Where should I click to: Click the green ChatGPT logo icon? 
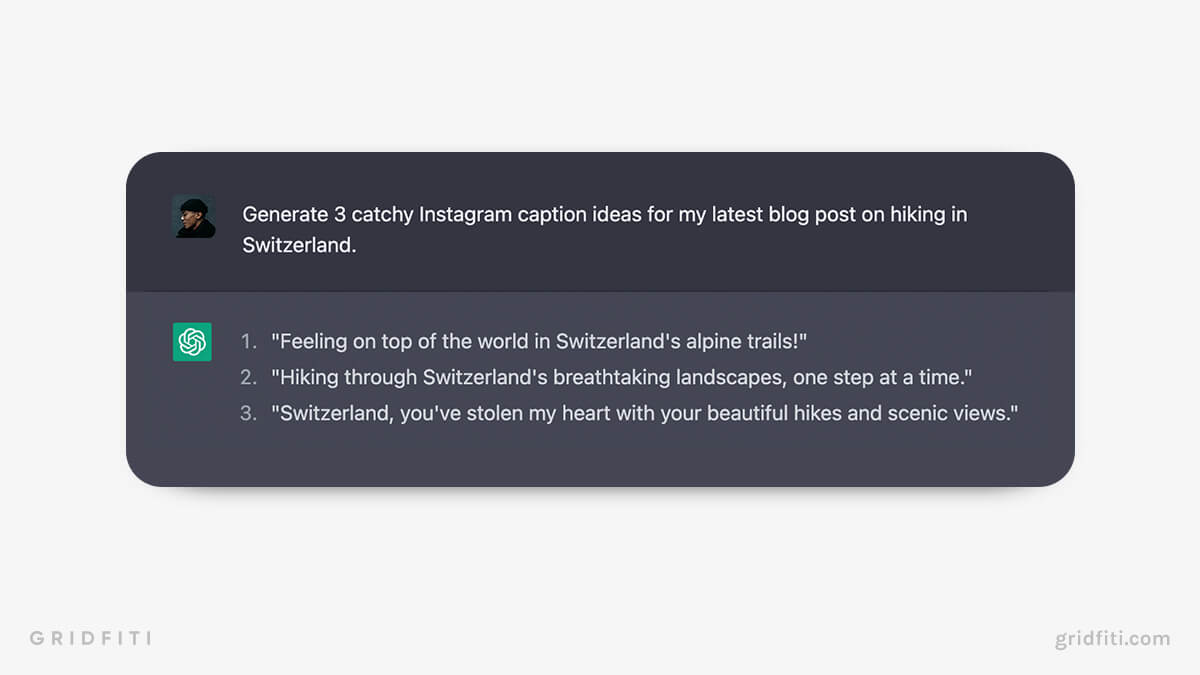point(192,342)
